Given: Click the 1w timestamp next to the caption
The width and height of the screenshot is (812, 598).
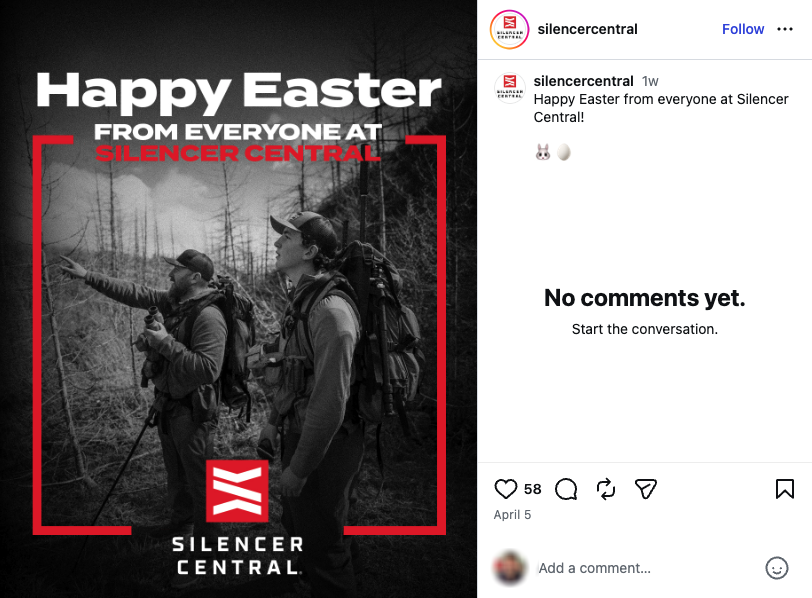Looking at the screenshot, I should pyautogui.click(x=650, y=81).
